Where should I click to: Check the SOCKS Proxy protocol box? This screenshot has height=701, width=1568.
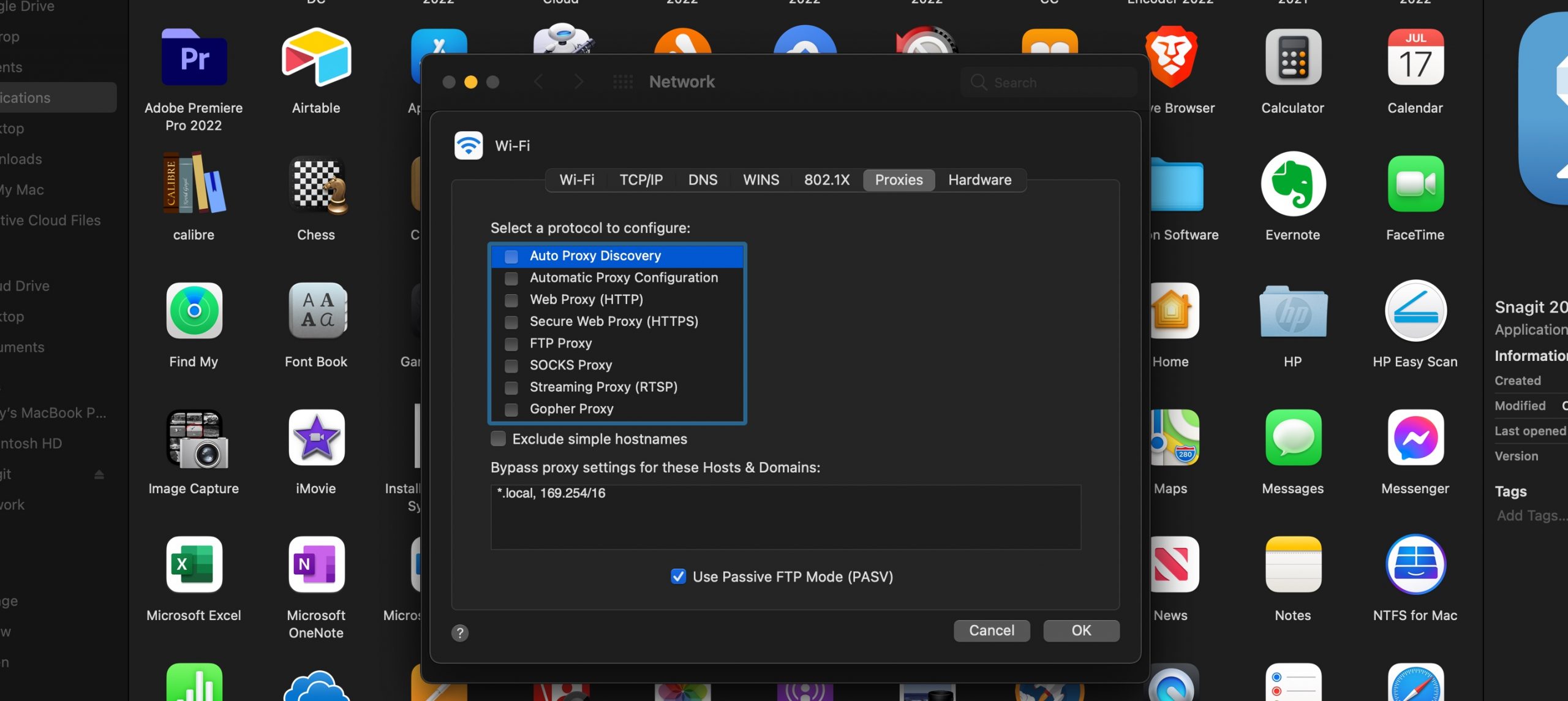point(511,366)
